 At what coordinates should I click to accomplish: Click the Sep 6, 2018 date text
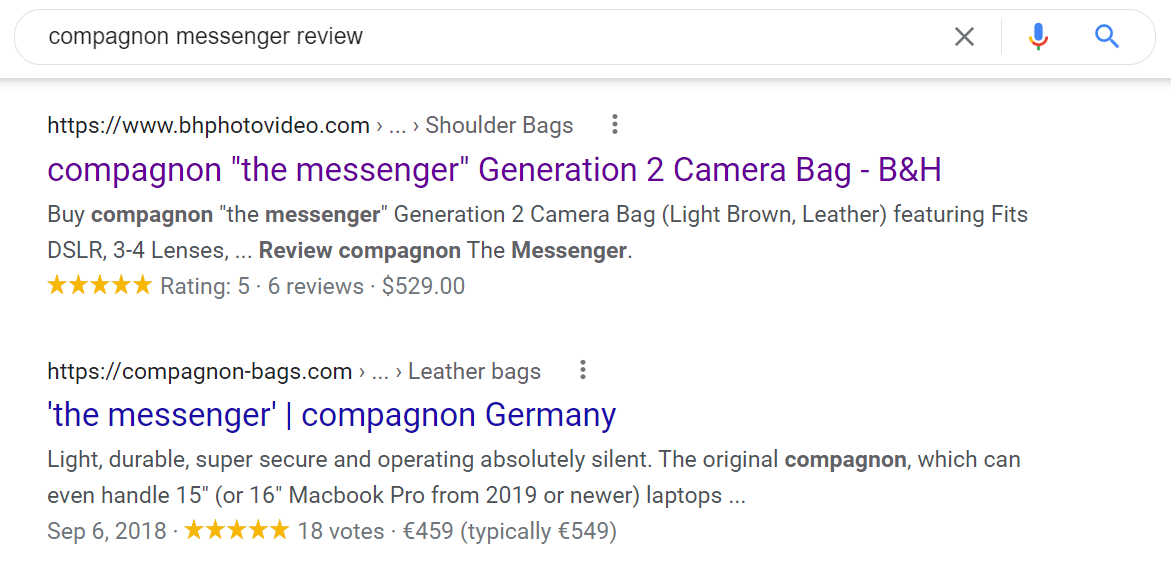click(x=107, y=531)
